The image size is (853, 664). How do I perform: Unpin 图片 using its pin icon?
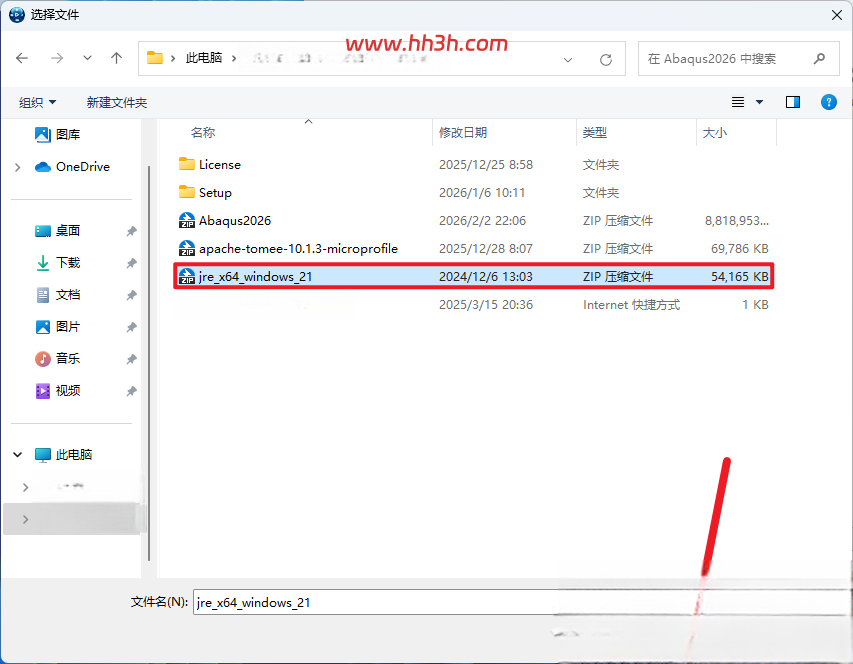131,327
